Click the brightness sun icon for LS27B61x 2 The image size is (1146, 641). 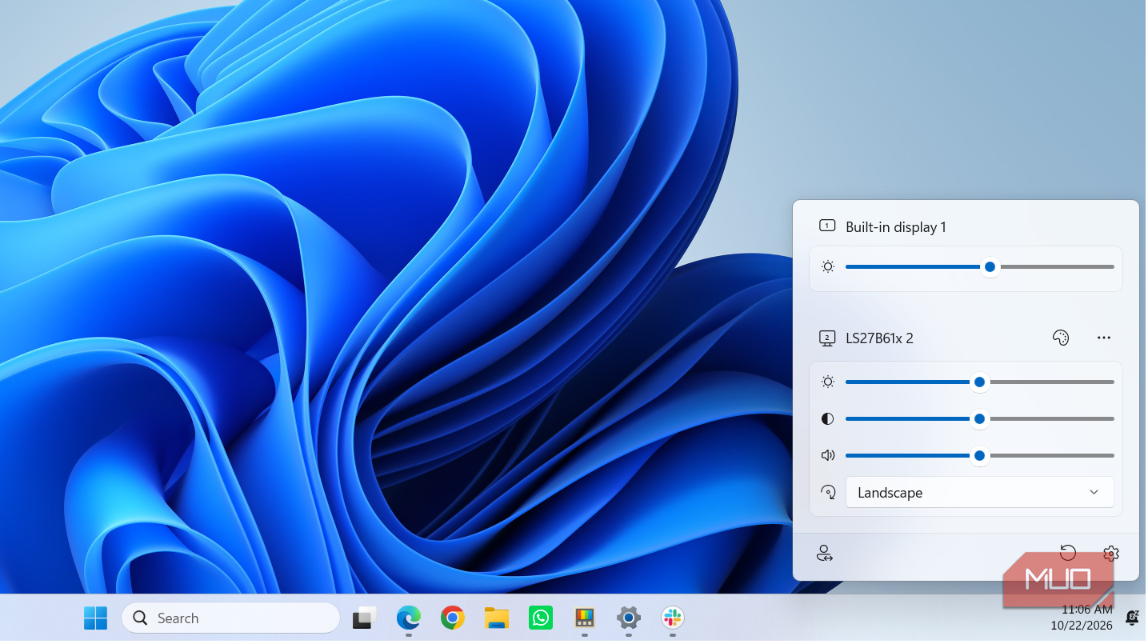[x=827, y=382]
